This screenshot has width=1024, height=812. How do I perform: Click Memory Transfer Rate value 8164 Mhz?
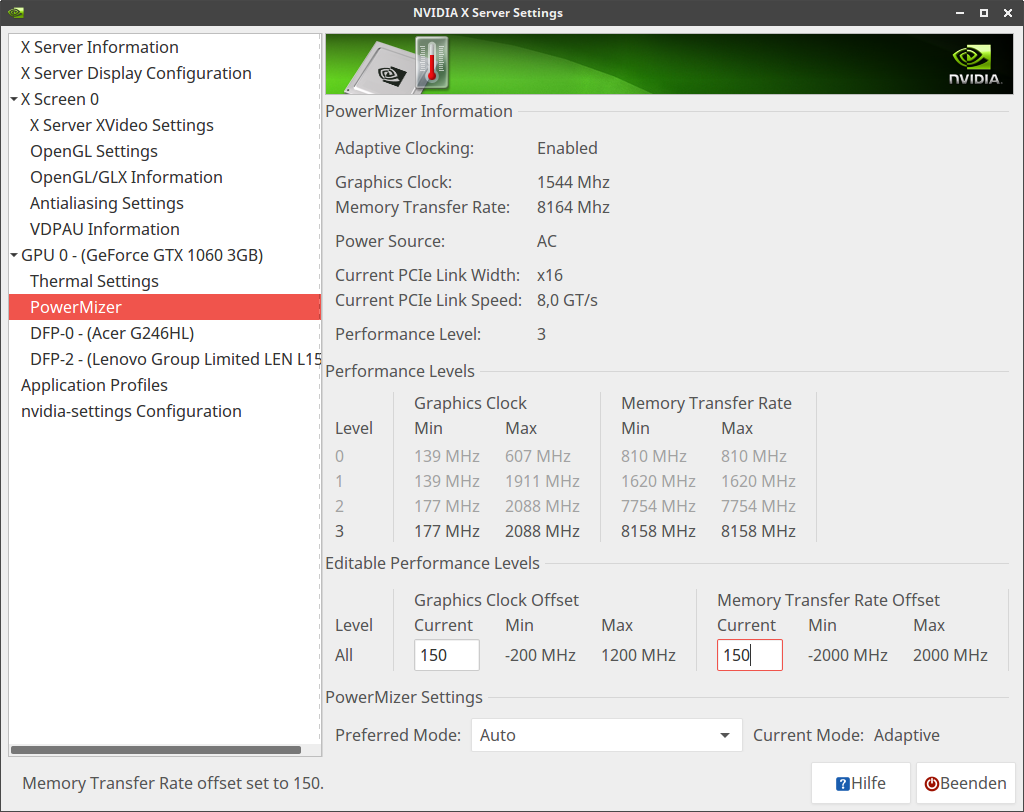pos(573,208)
